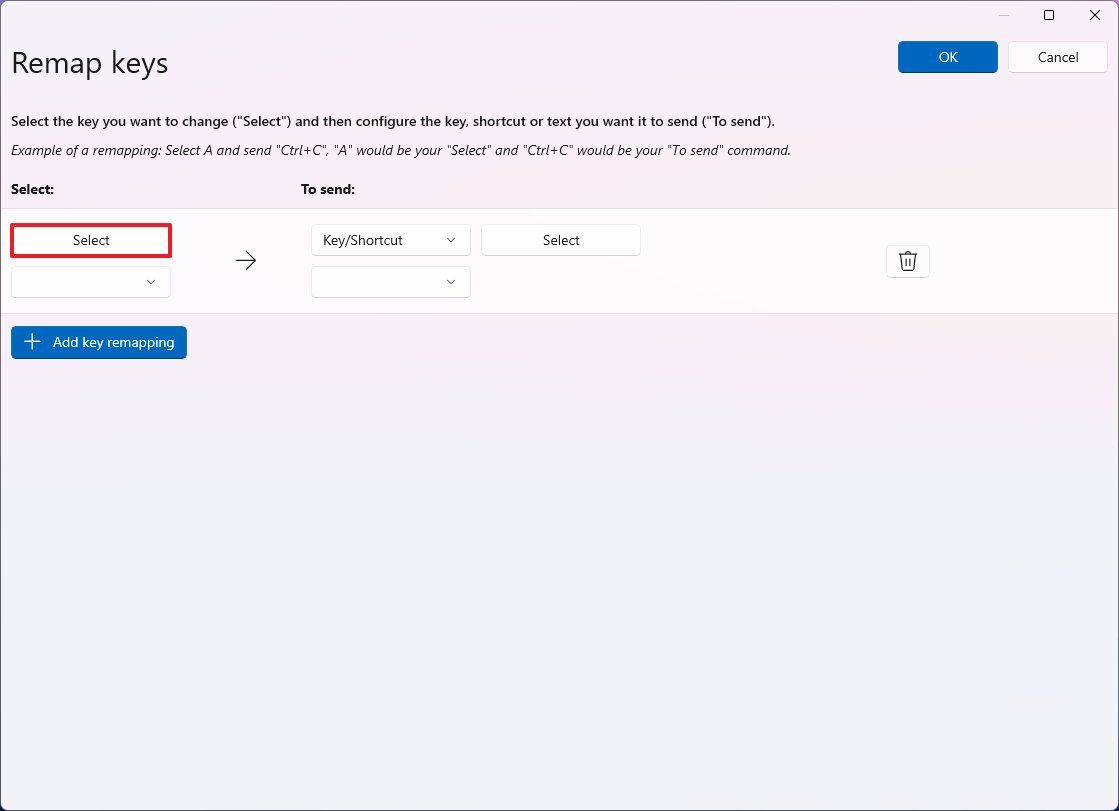The image size is (1119, 811).
Task: Click the arrow icon between Select and To send
Action: pyautogui.click(x=245, y=260)
